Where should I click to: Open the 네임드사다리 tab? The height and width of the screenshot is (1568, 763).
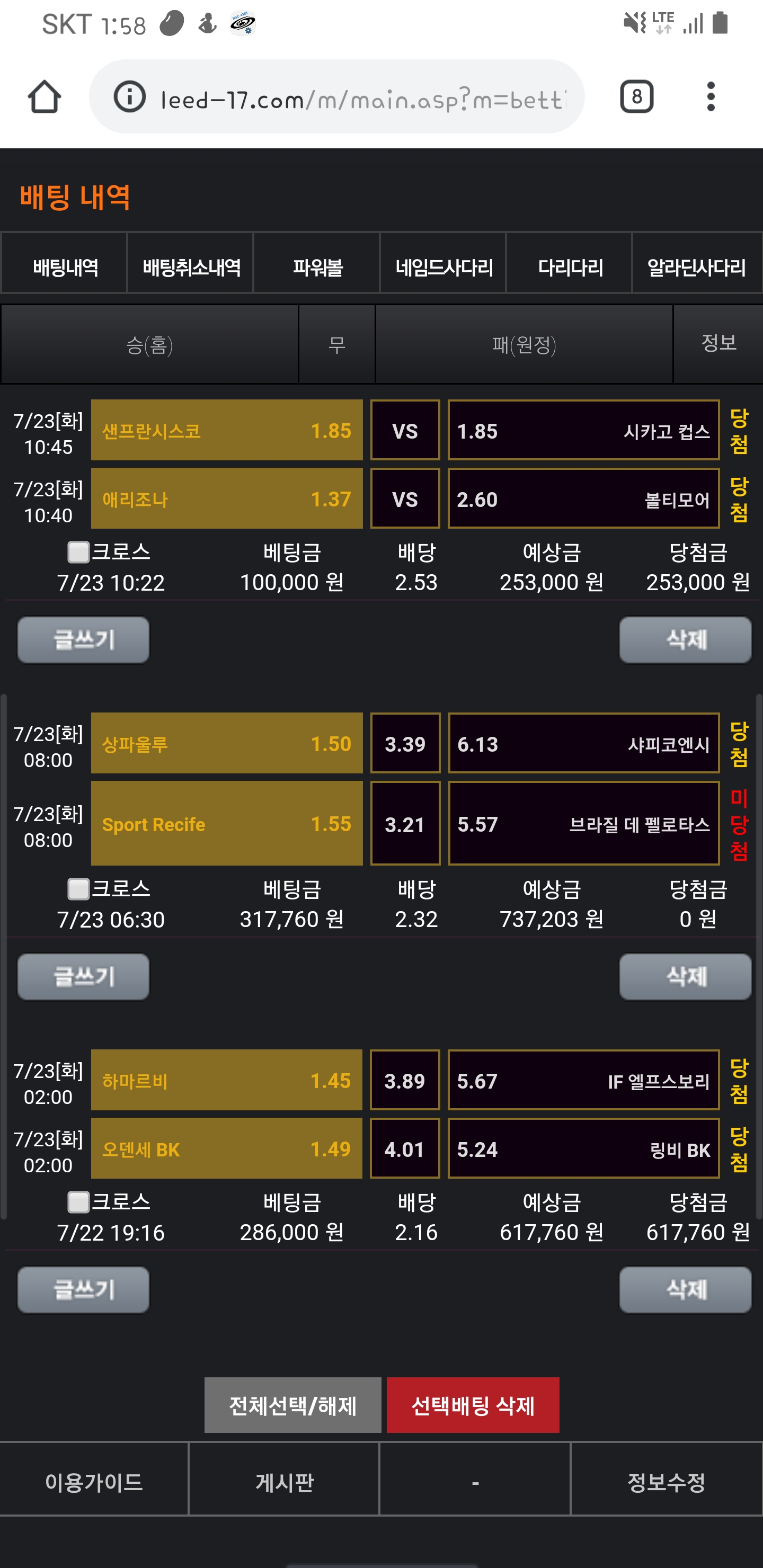point(443,267)
